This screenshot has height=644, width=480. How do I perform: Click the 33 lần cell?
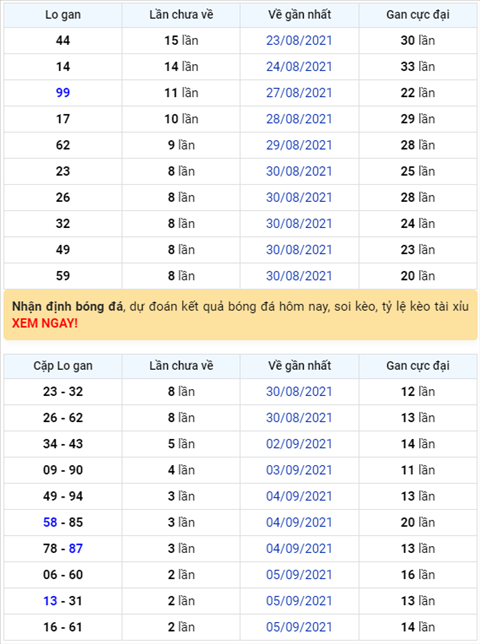[x=418, y=67]
